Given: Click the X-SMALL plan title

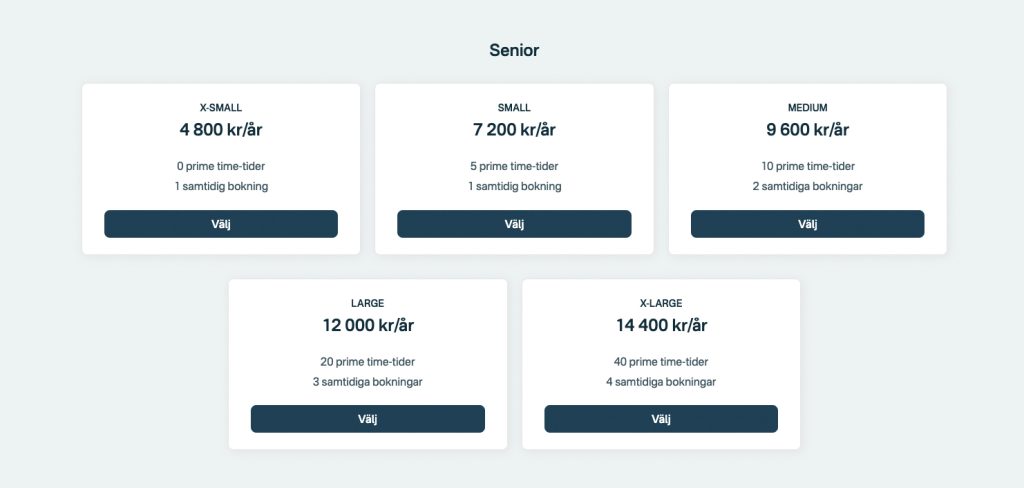Looking at the screenshot, I should click(x=220, y=108).
